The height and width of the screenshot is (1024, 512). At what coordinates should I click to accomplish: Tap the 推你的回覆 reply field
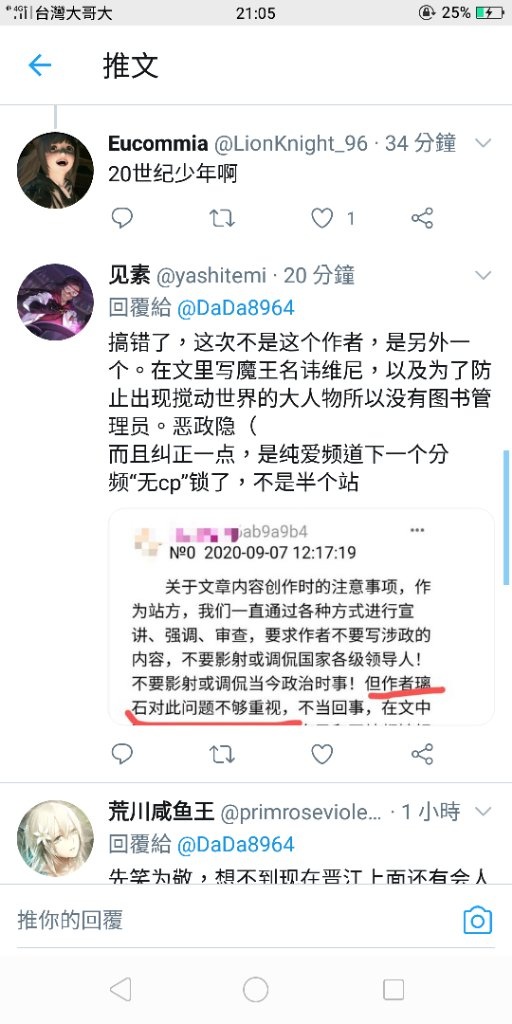pos(235,920)
